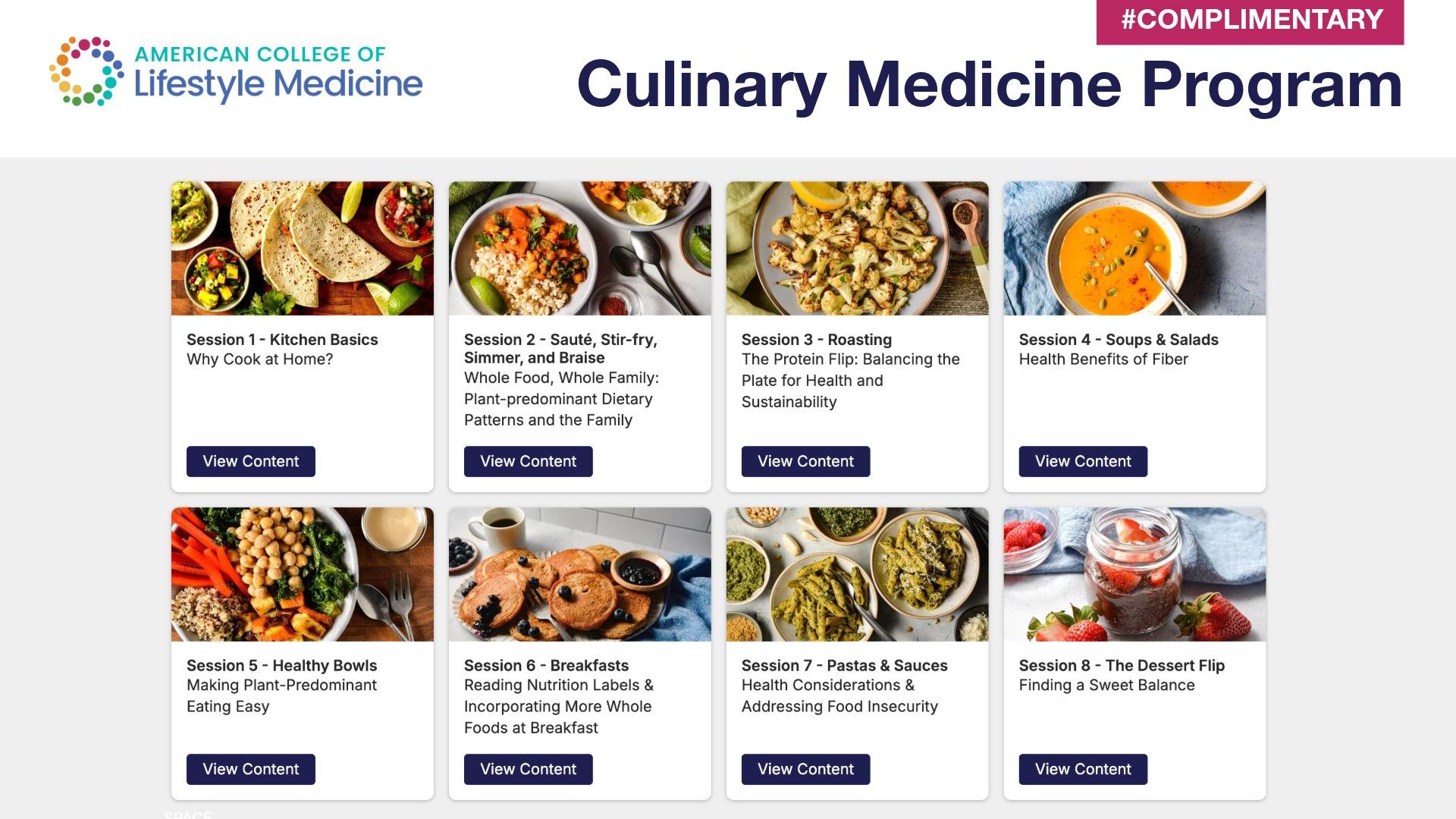Click the American College of Lifestyle Medicine logo
Viewport: 1456px width, 819px height.
point(236,71)
